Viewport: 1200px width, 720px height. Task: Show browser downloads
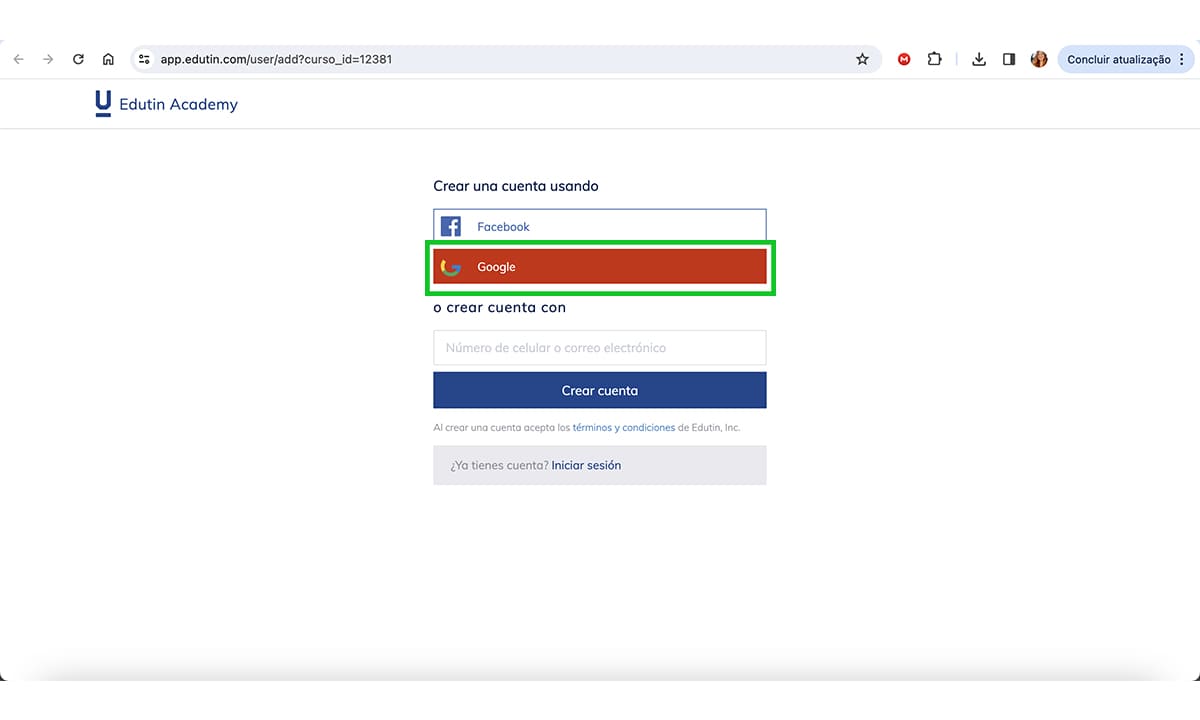(x=979, y=59)
